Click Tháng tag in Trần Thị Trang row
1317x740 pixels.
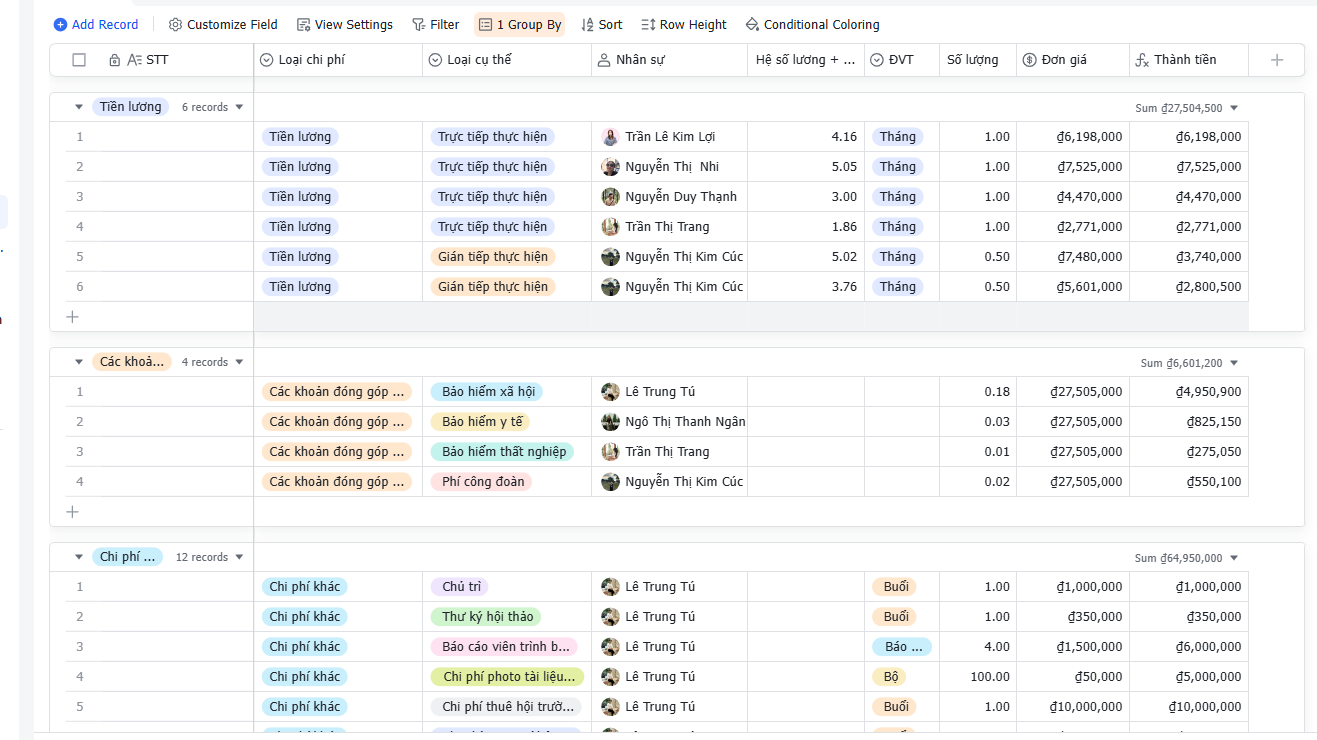pyautogui.click(x=897, y=227)
